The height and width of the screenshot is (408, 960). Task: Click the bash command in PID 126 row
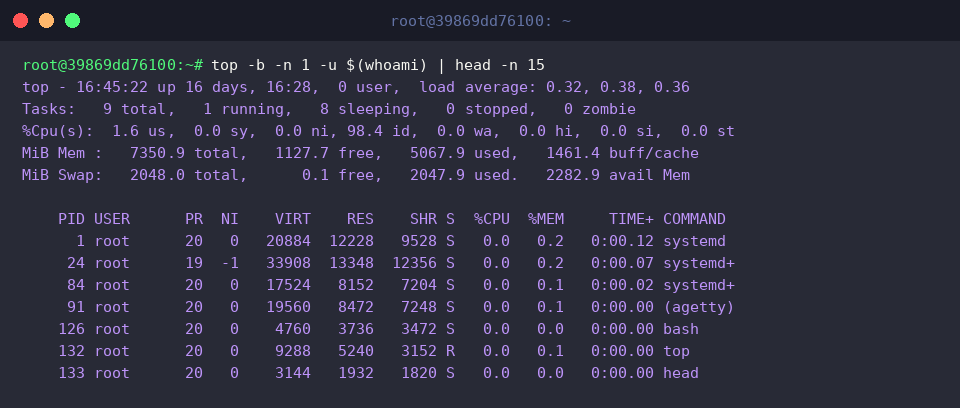[681, 330]
